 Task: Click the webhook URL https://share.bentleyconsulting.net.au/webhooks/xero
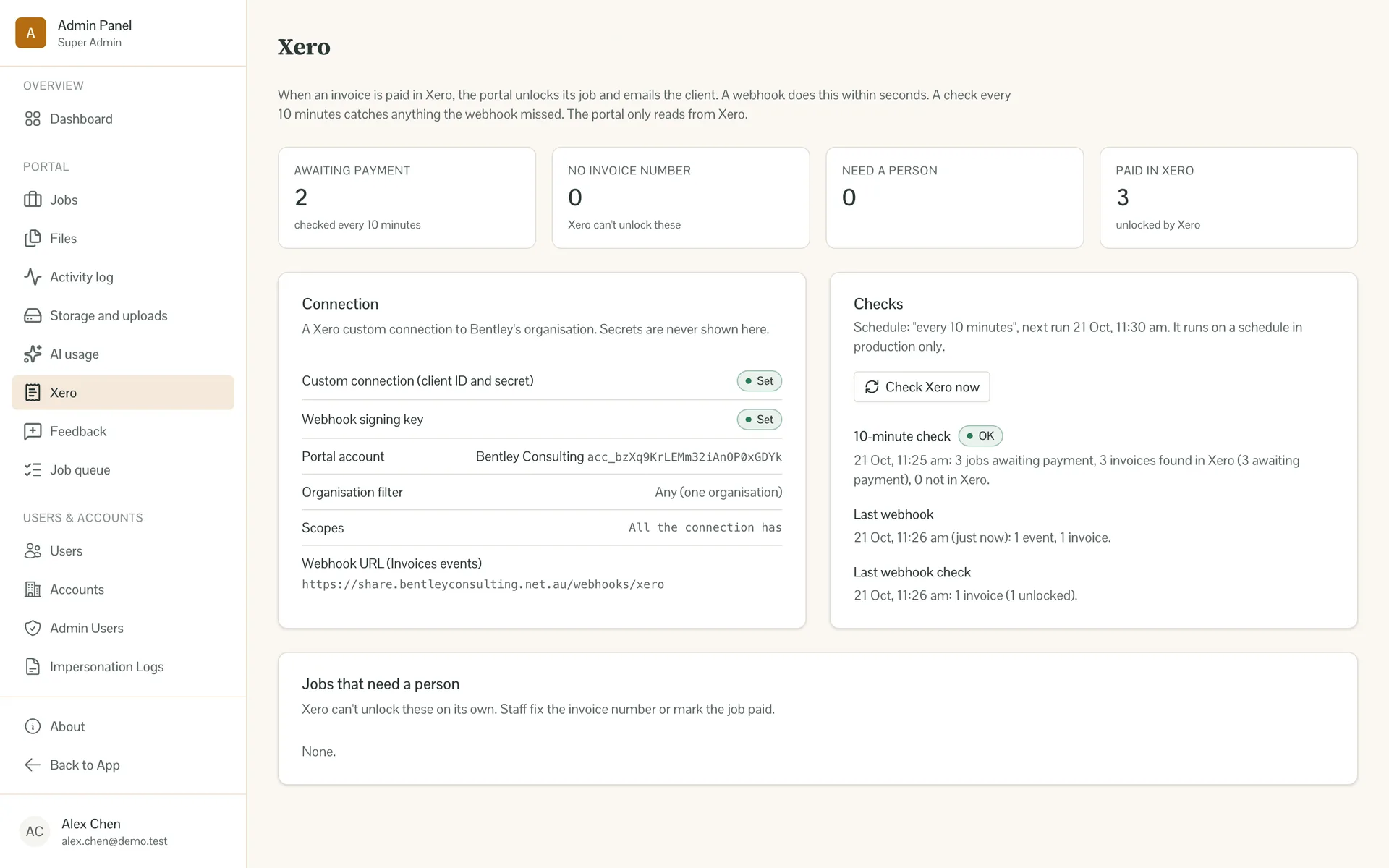(x=483, y=584)
